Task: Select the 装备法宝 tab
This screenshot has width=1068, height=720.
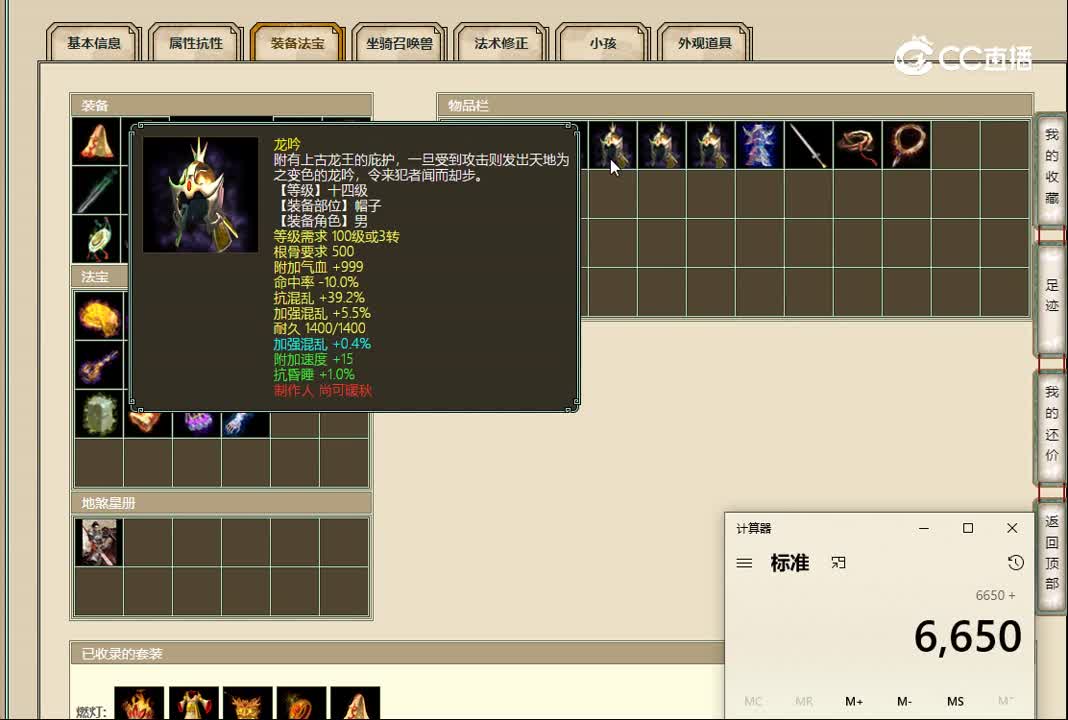Action: click(x=298, y=43)
